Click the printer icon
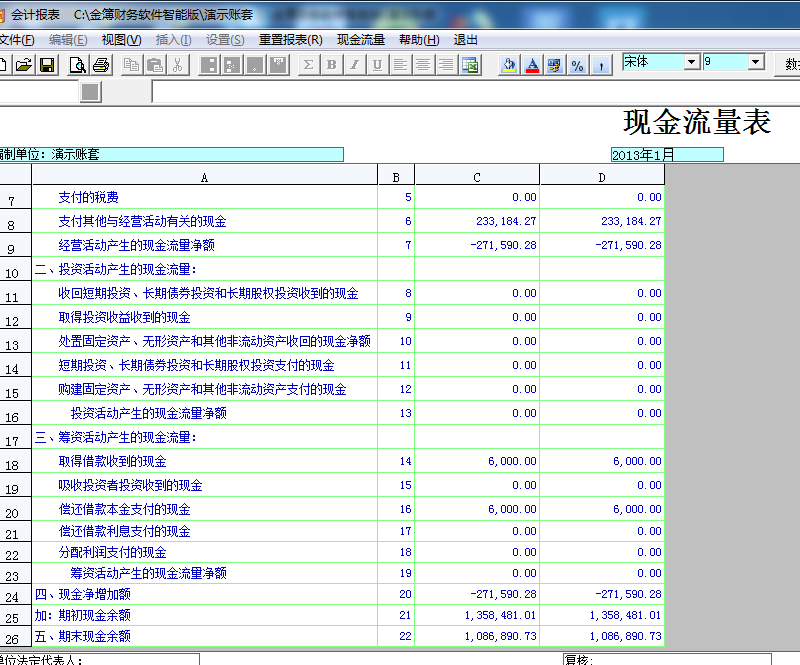800x665 pixels. click(101, 65)
